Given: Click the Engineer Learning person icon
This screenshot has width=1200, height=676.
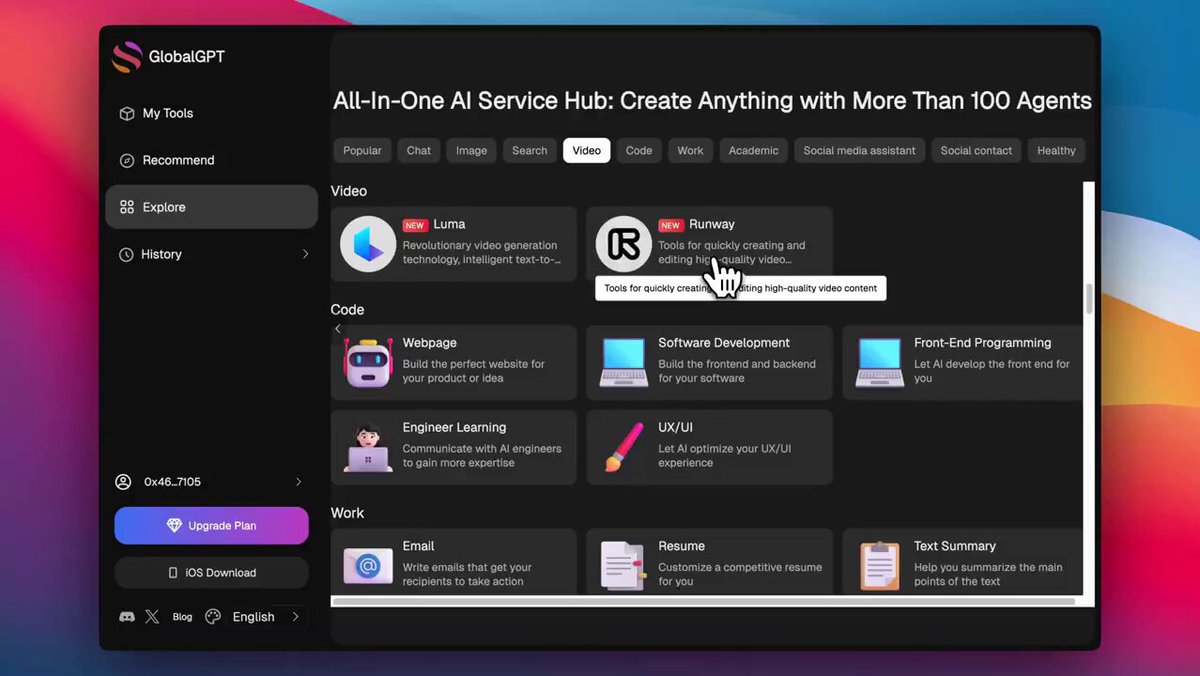Looking at the screenshot, I should coord(368,447).
